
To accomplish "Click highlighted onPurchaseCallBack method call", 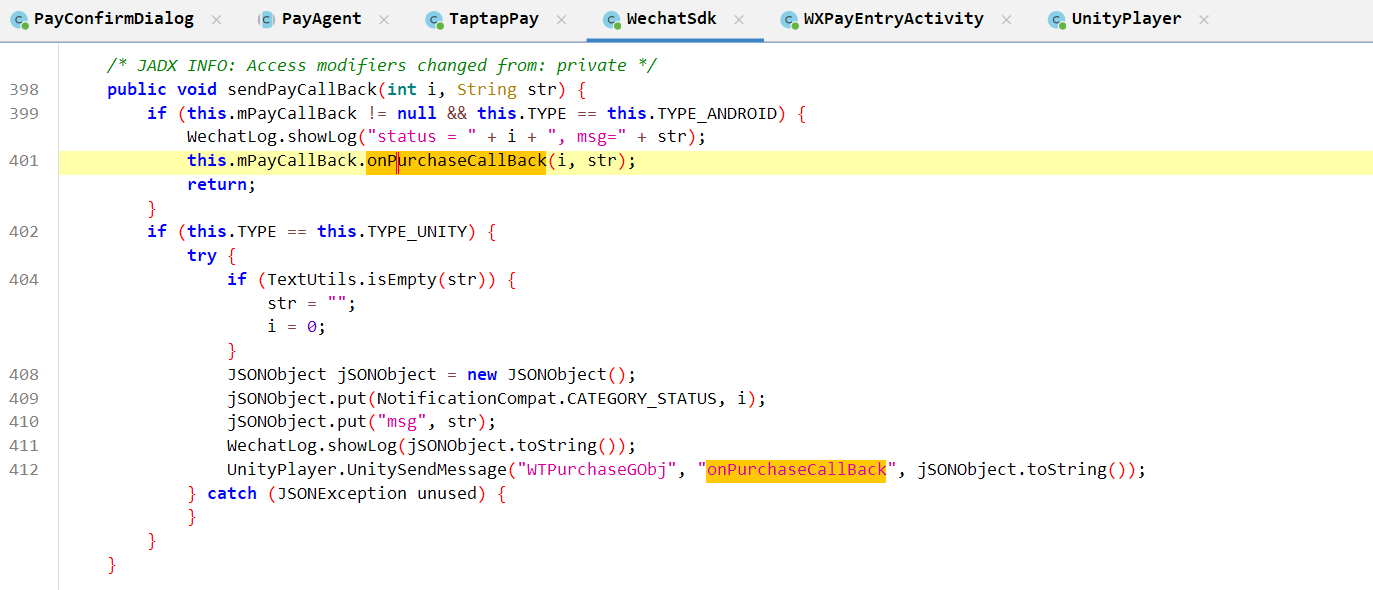I will [456, 161].
